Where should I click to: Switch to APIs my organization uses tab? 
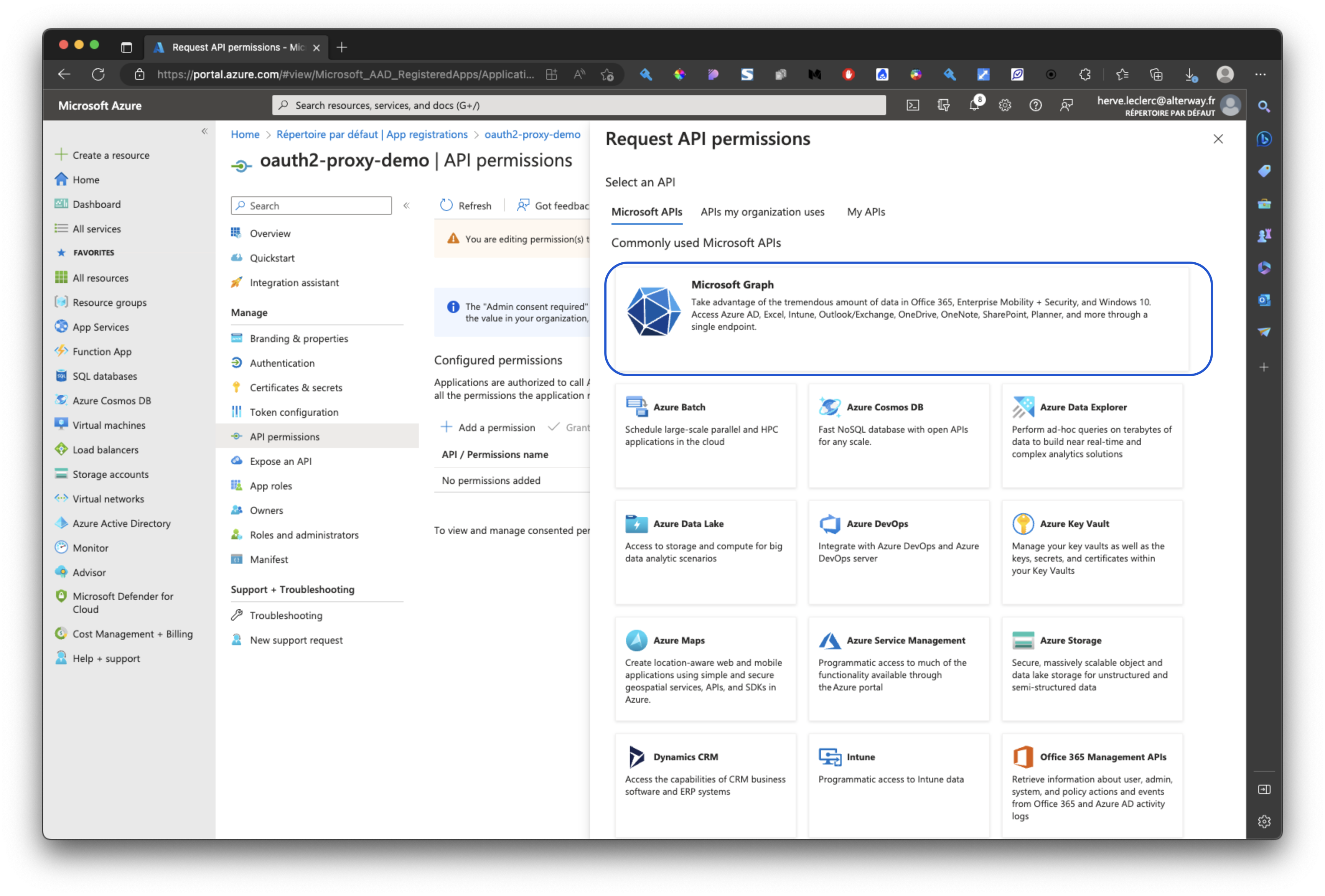click(x=762, y=212)
